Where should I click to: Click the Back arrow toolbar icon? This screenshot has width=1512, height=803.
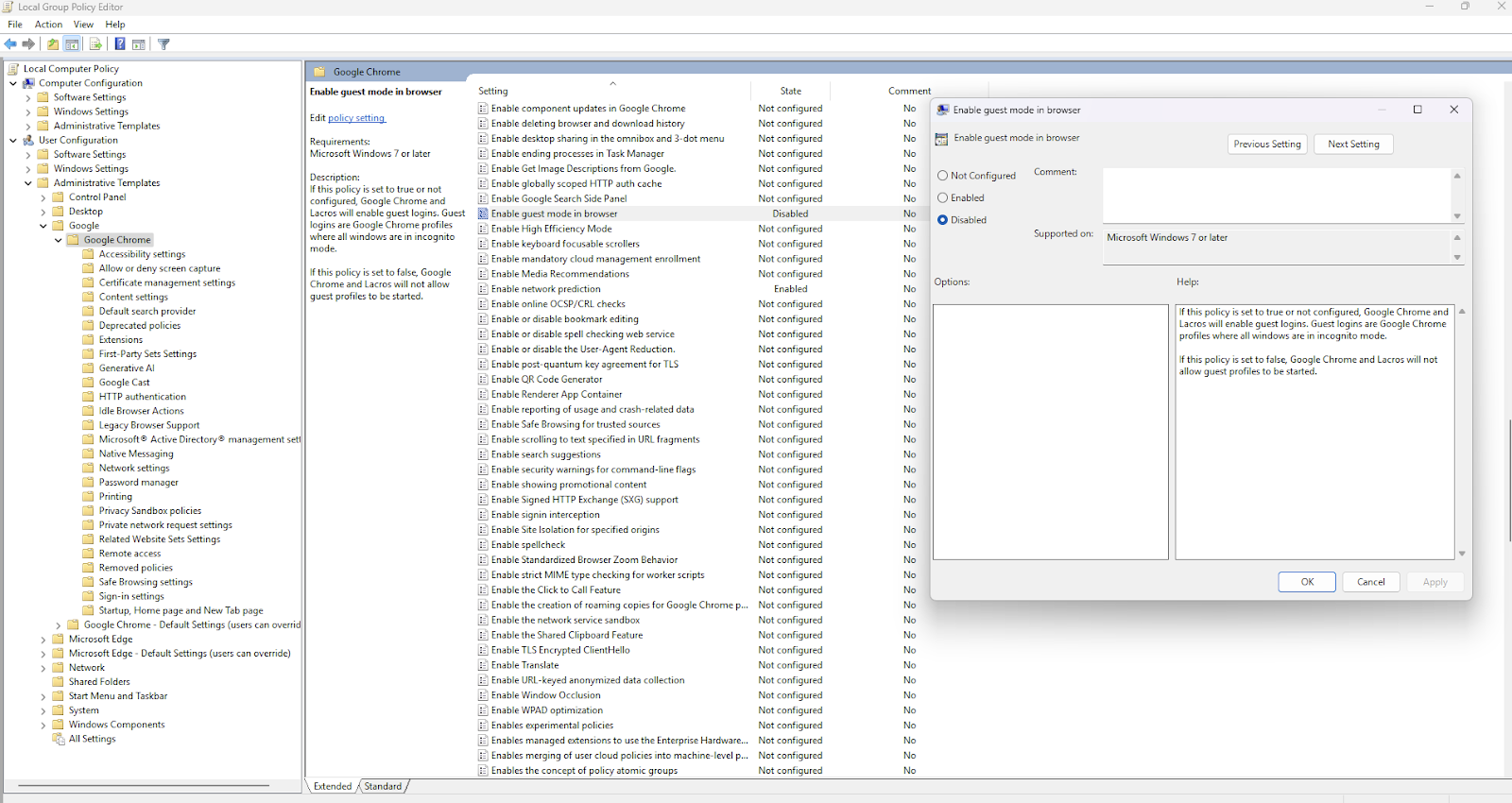point(10,44)
